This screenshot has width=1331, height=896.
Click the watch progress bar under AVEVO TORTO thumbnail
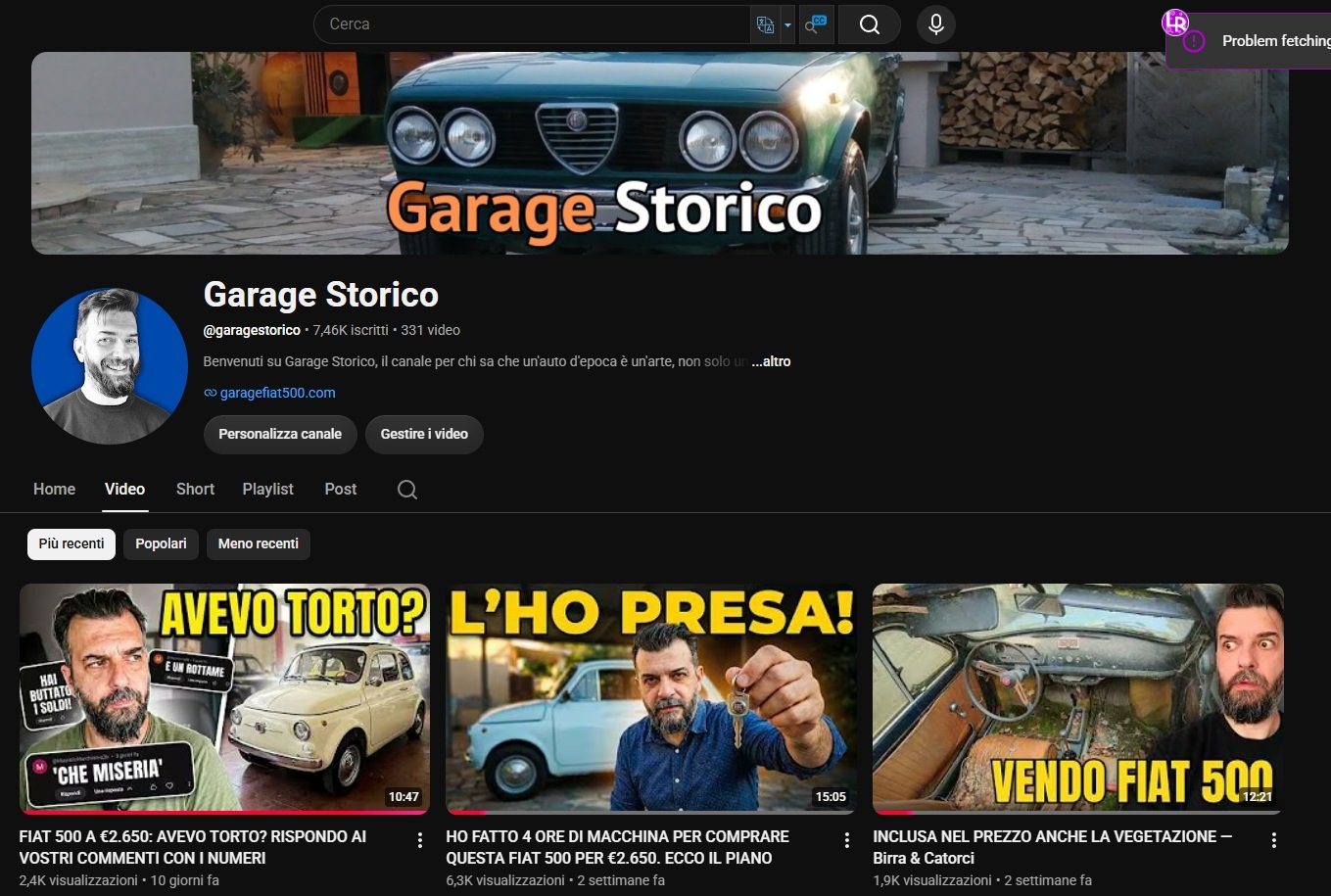point(224,812)
